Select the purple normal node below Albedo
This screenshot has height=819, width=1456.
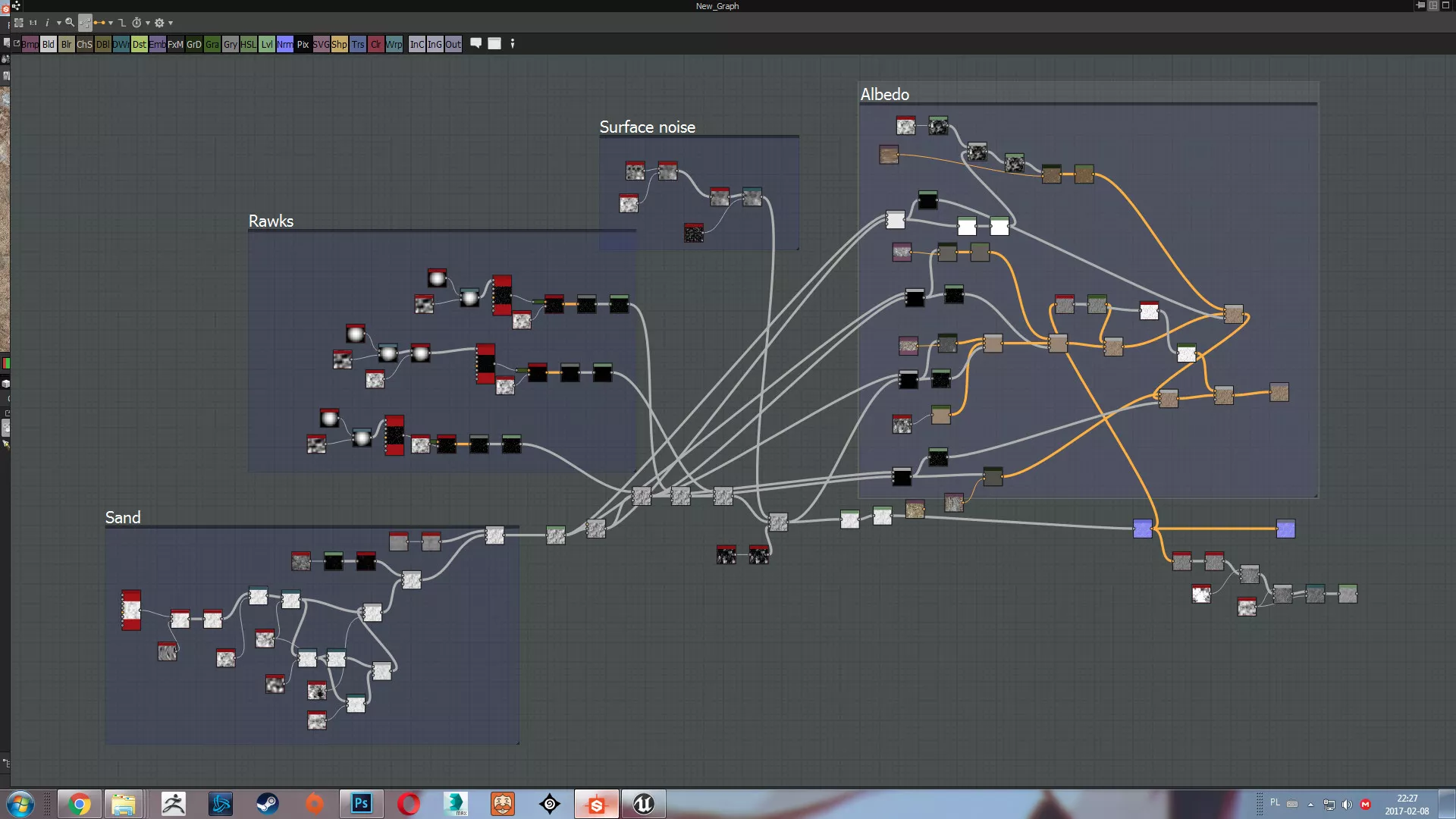[1142, 529]
